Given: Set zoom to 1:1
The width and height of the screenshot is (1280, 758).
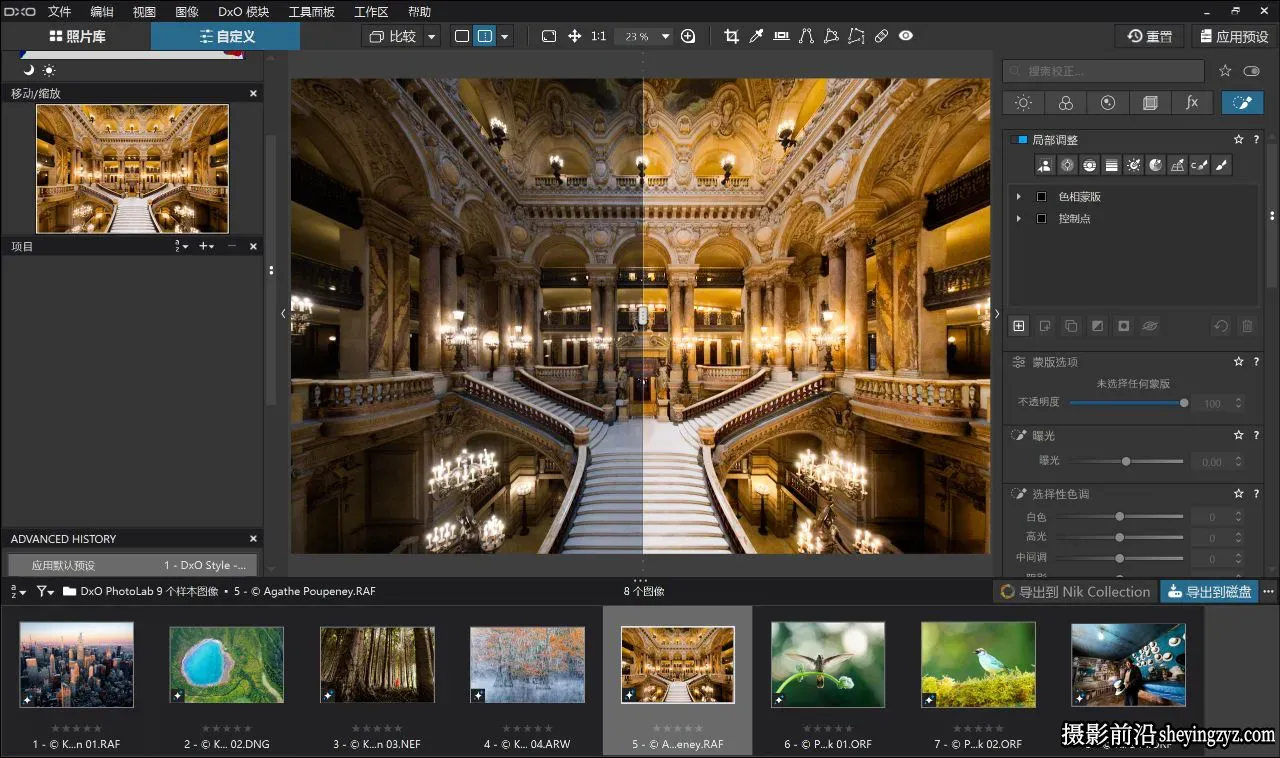Looking at the screenshot, I should [598, 36].
